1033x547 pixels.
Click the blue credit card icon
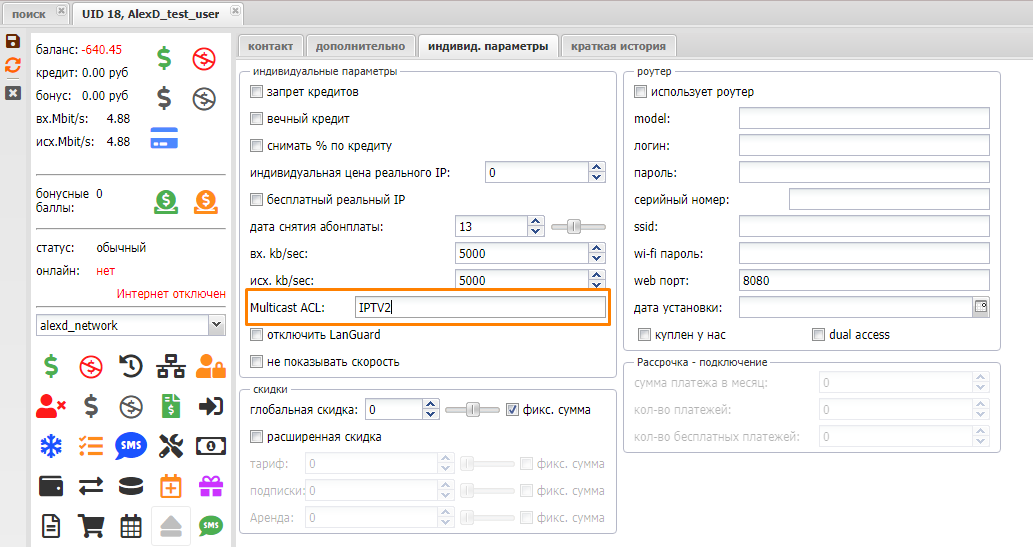(164, 139)
